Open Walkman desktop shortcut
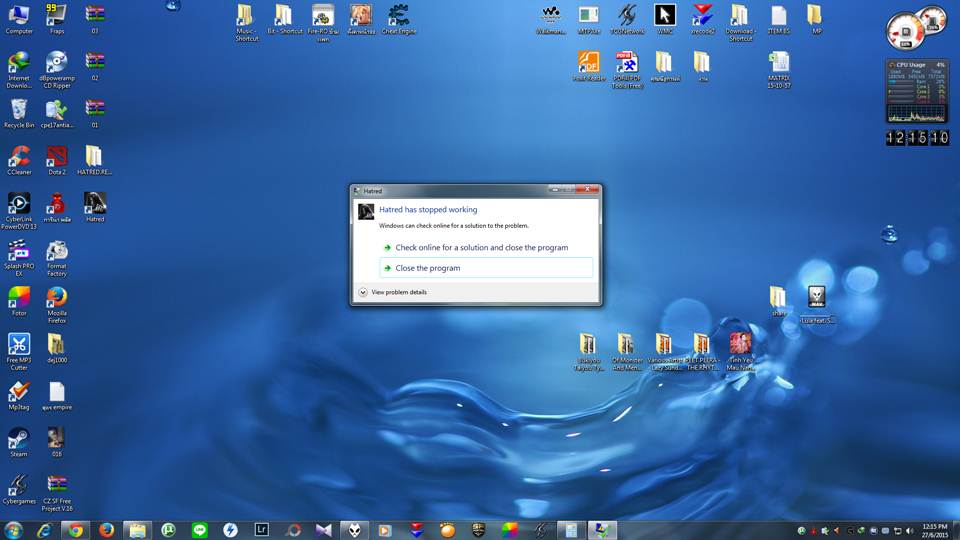Image resolution: width=960 pixels, height=540 pixels. pos(551,19)
